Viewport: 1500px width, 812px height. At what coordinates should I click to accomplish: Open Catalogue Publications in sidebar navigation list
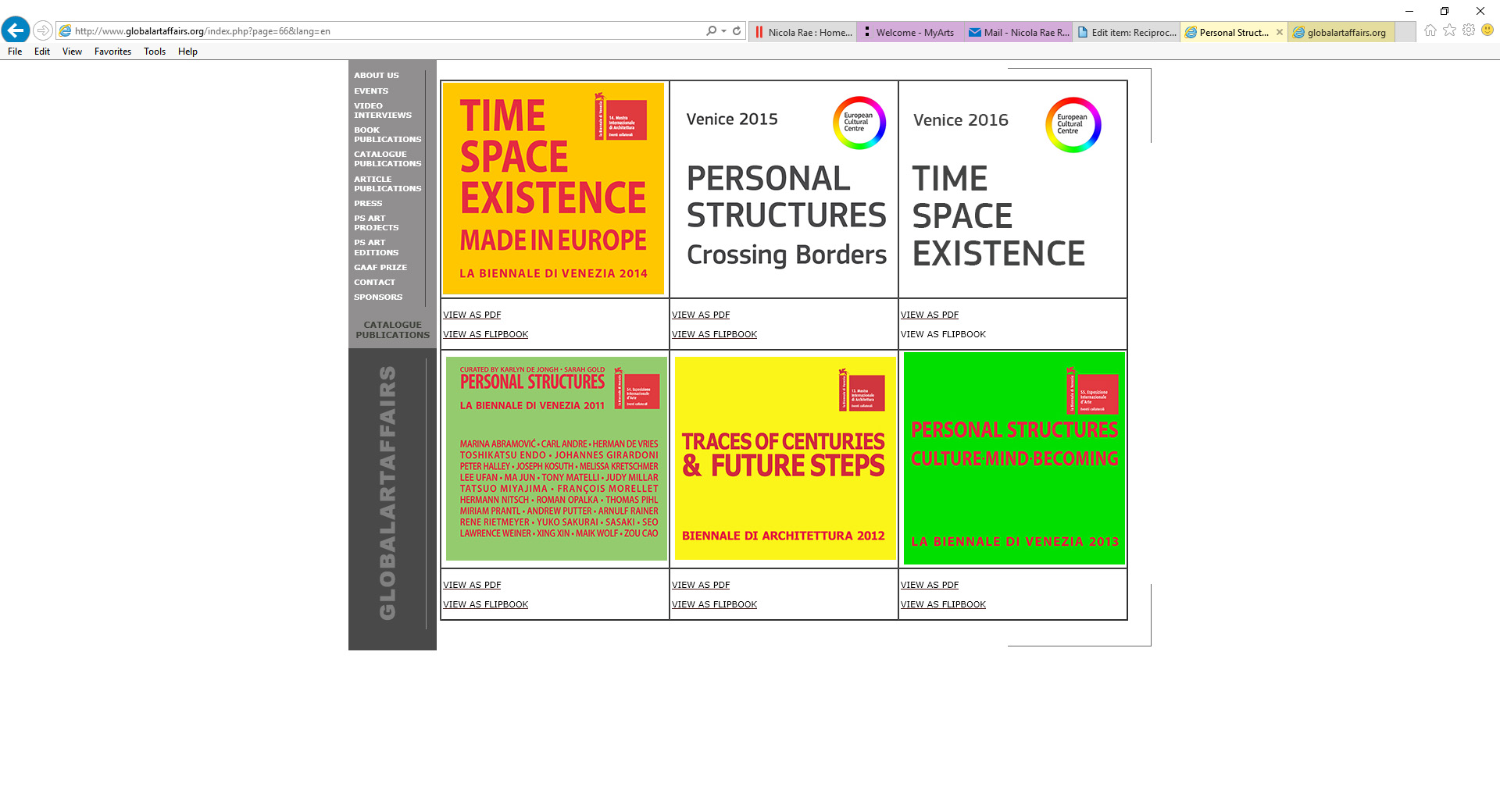387,159
